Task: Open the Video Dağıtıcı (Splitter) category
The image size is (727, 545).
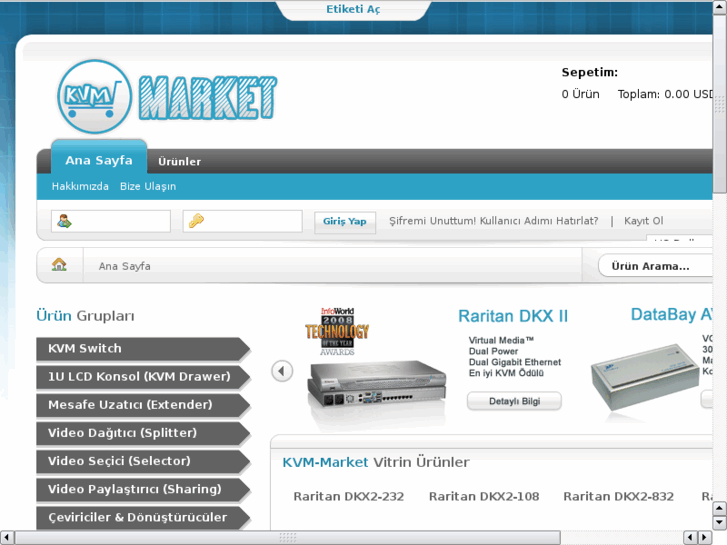Action: [x=143, y=433]
